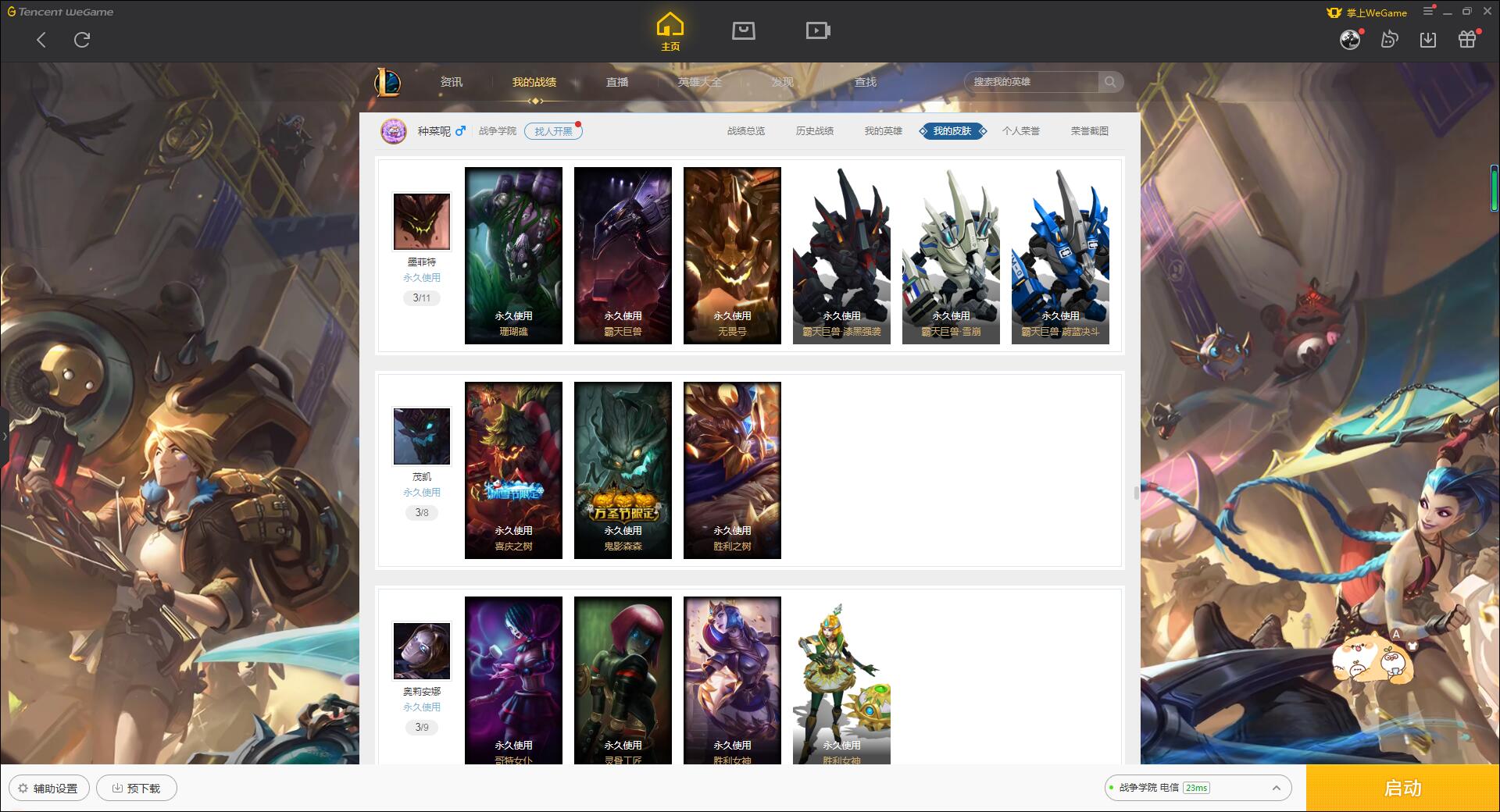Open the 霸天巨兽 雪崩 skin card
1500x812 pixels.
(951, 255)
